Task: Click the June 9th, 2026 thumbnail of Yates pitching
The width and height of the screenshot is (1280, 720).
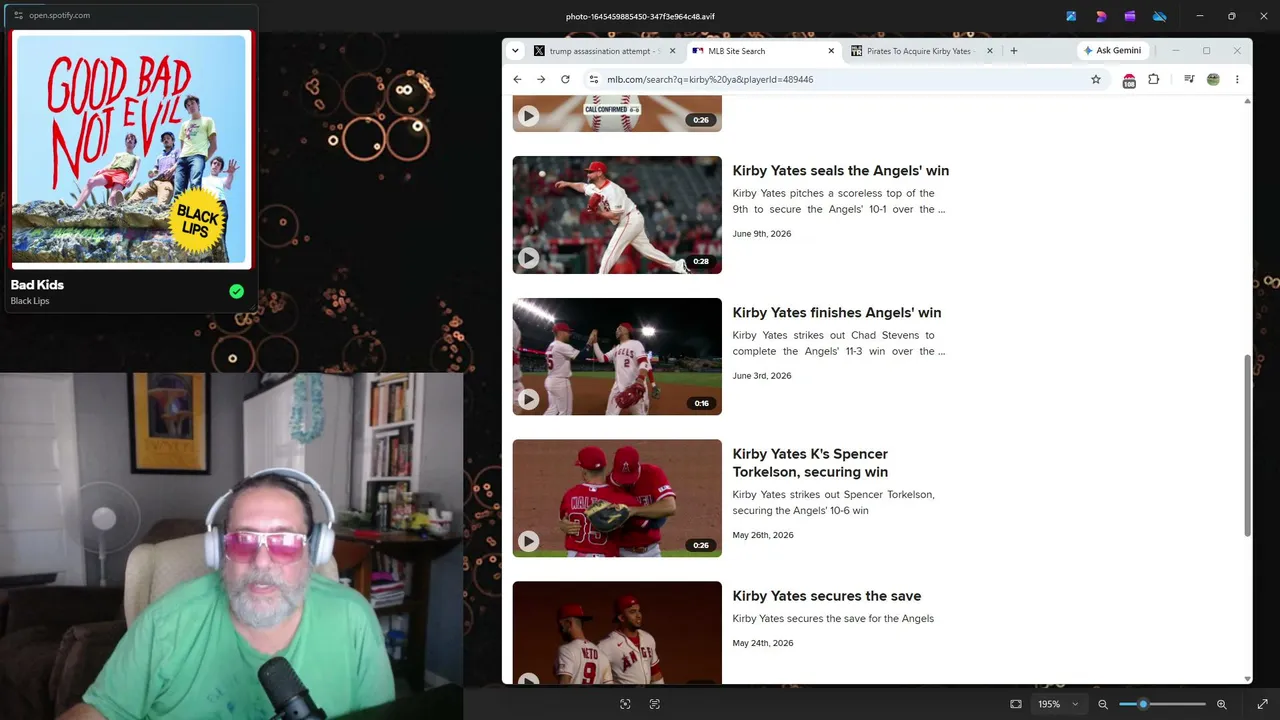Action: [x=617, y=215]
